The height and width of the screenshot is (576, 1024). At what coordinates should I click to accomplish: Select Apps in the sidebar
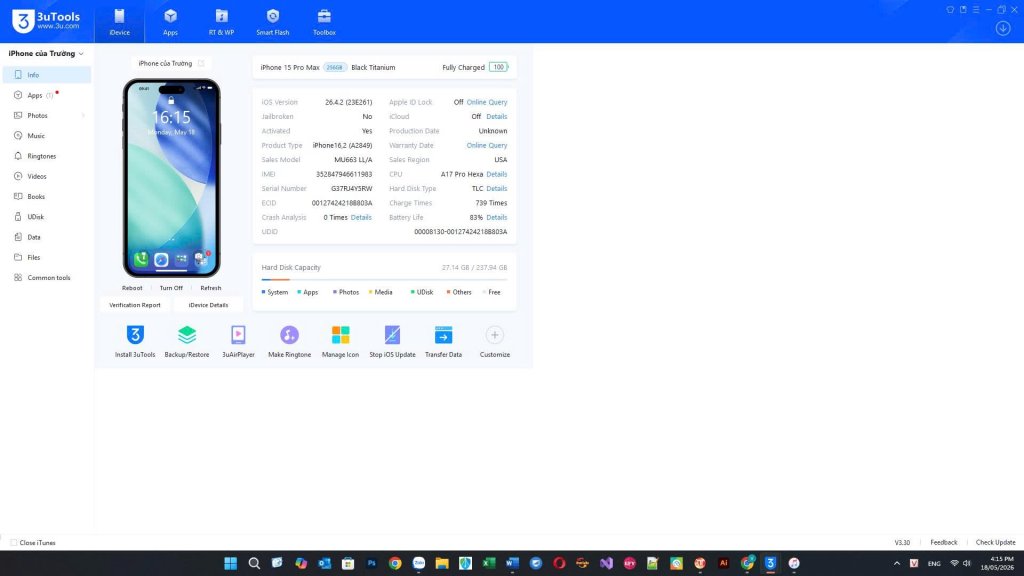[x=47, y=95]
